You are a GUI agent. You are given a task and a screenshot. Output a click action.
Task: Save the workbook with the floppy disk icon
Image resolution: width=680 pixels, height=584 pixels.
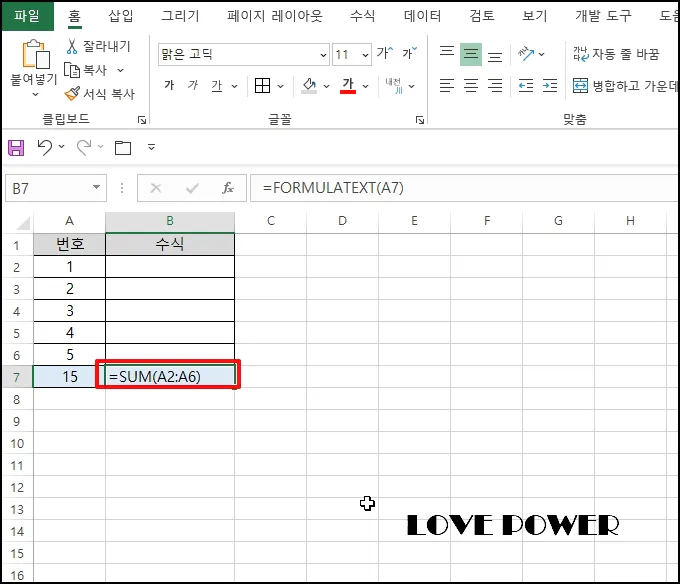tap(16, 148)
